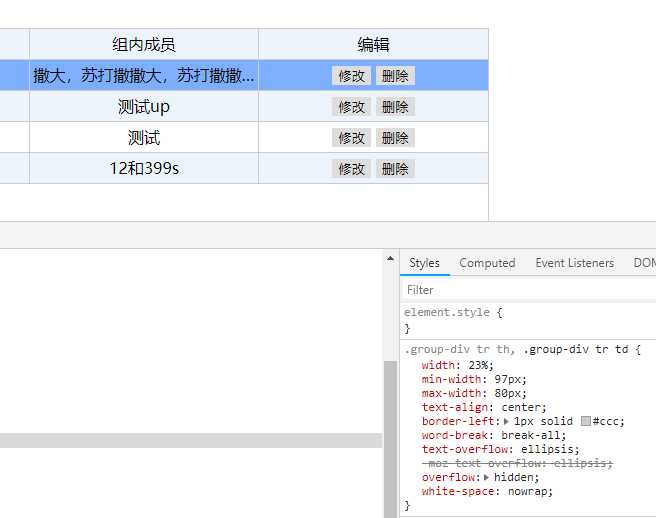This screenshot has width=656, height=518.
Task: Click 删除 button in the 测试up row
Action: tap(395, 107)
